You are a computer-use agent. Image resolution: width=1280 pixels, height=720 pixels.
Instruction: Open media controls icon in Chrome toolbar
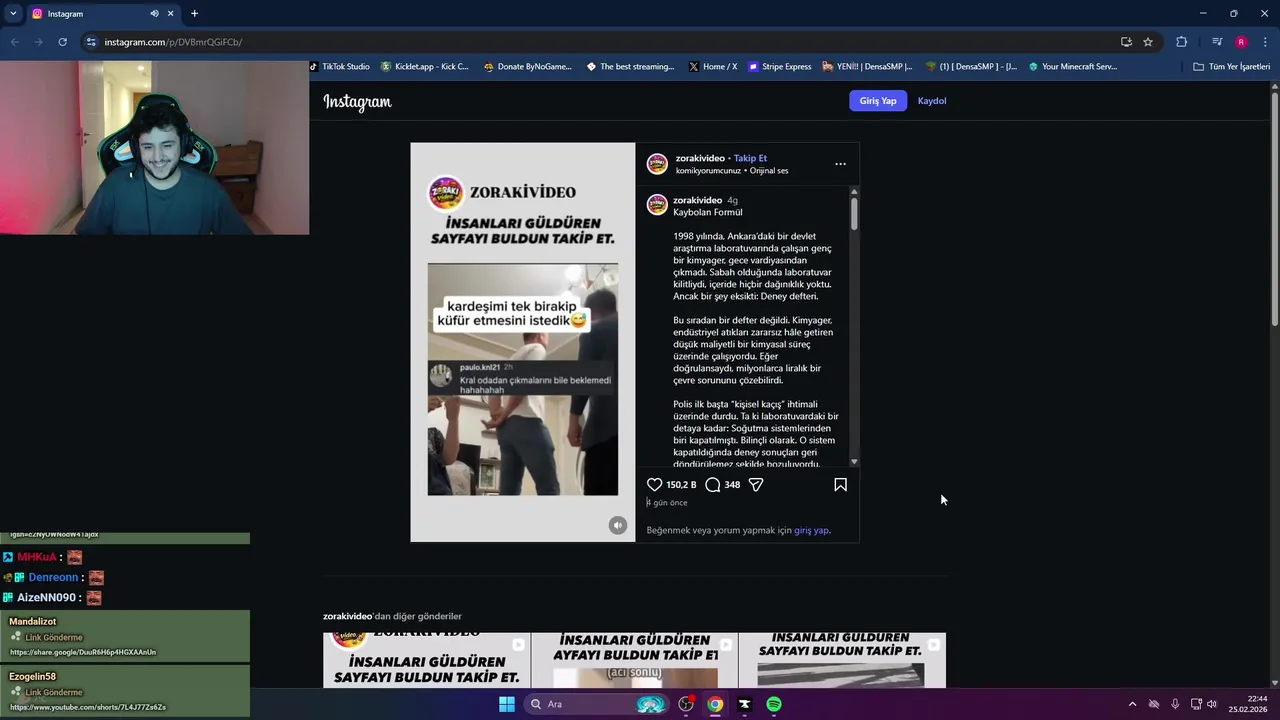[1217, 42]
